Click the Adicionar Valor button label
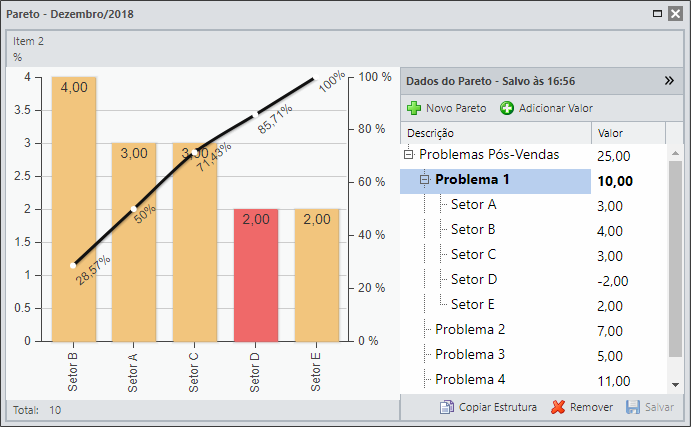The height and width of the screenshot is (427, 691). 556,108
